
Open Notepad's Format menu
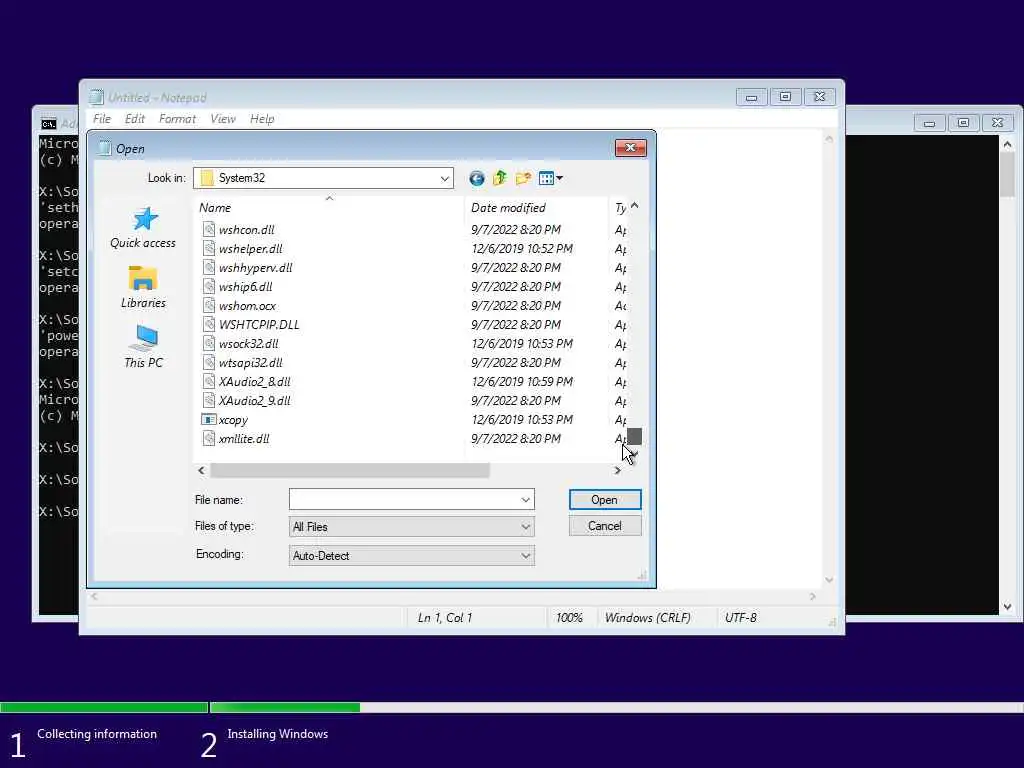(x=177, y=119)
